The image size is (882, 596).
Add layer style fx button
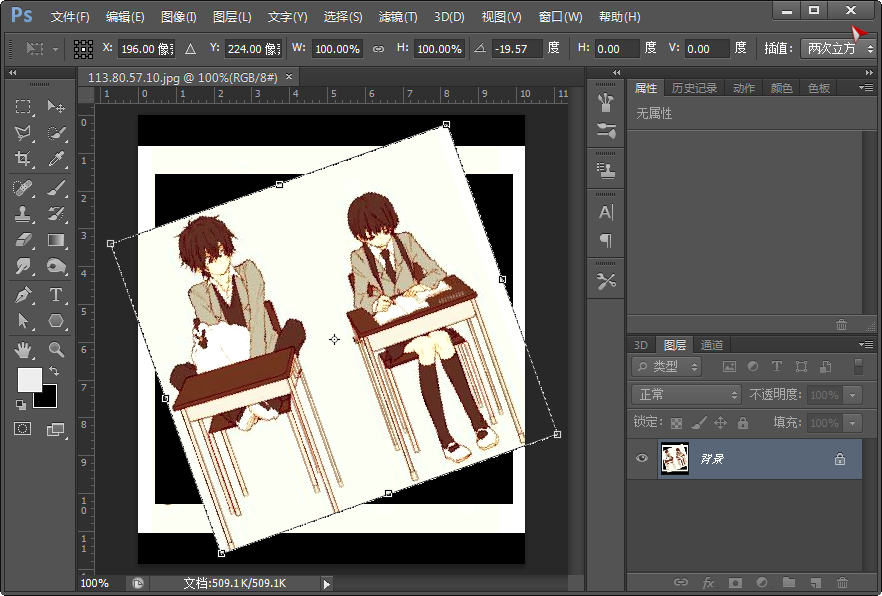coord(708,583)
